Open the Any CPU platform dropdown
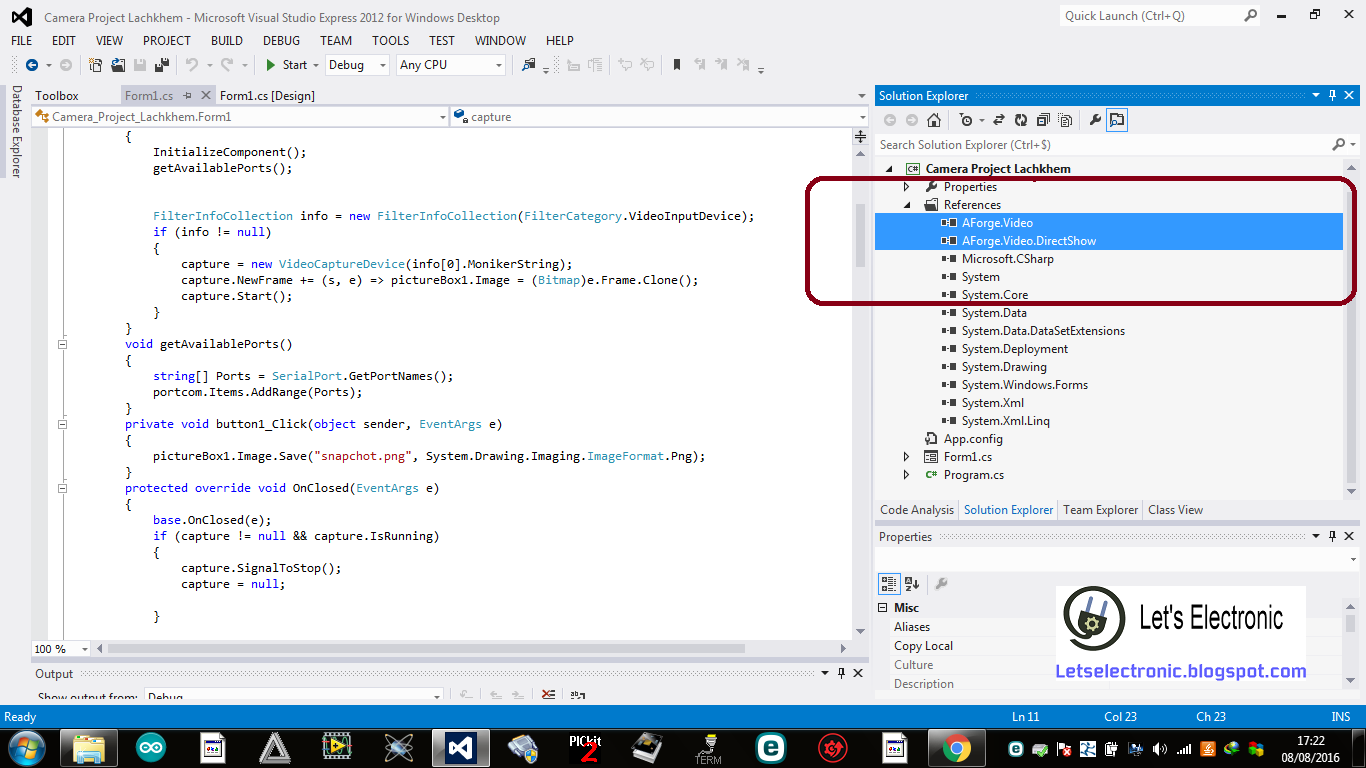 point(499,65)
